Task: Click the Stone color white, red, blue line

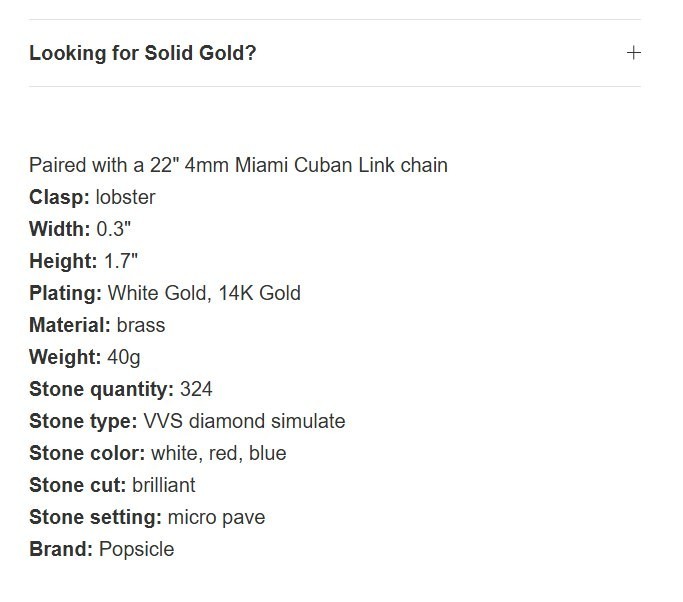Action: click(x=158, y=453)
